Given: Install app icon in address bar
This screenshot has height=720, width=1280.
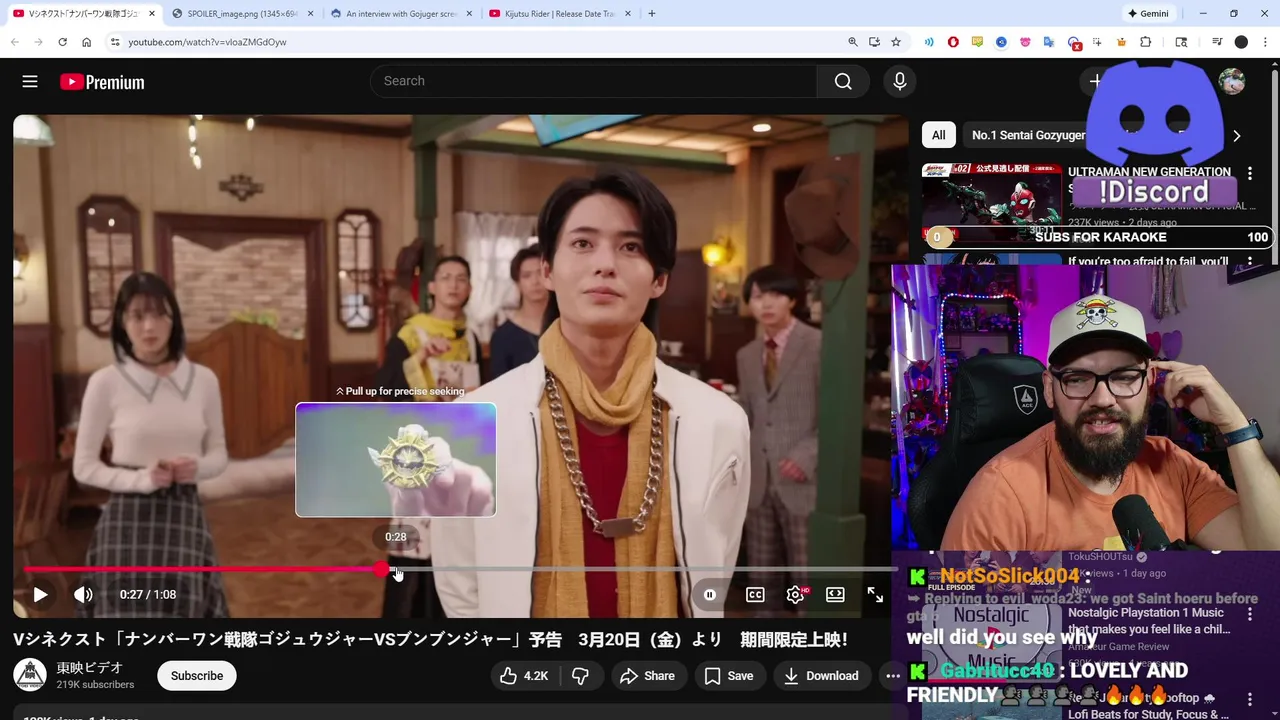Looking at the screenshot, I should (874, 42).
